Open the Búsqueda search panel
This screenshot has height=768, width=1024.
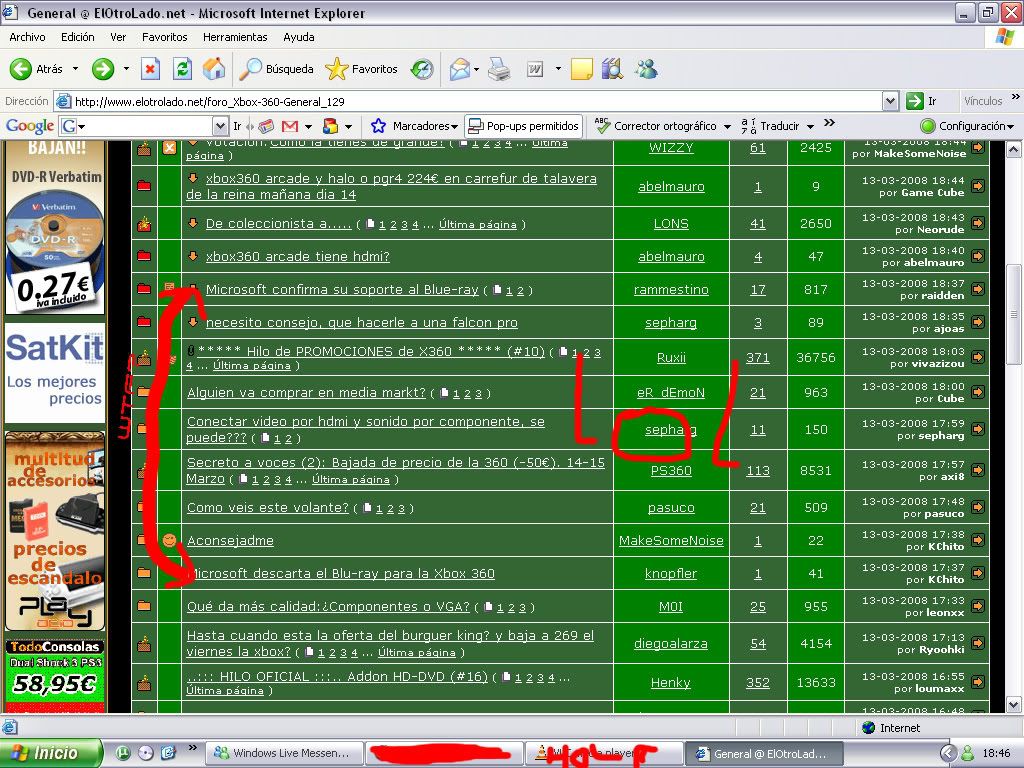(276, 69)
